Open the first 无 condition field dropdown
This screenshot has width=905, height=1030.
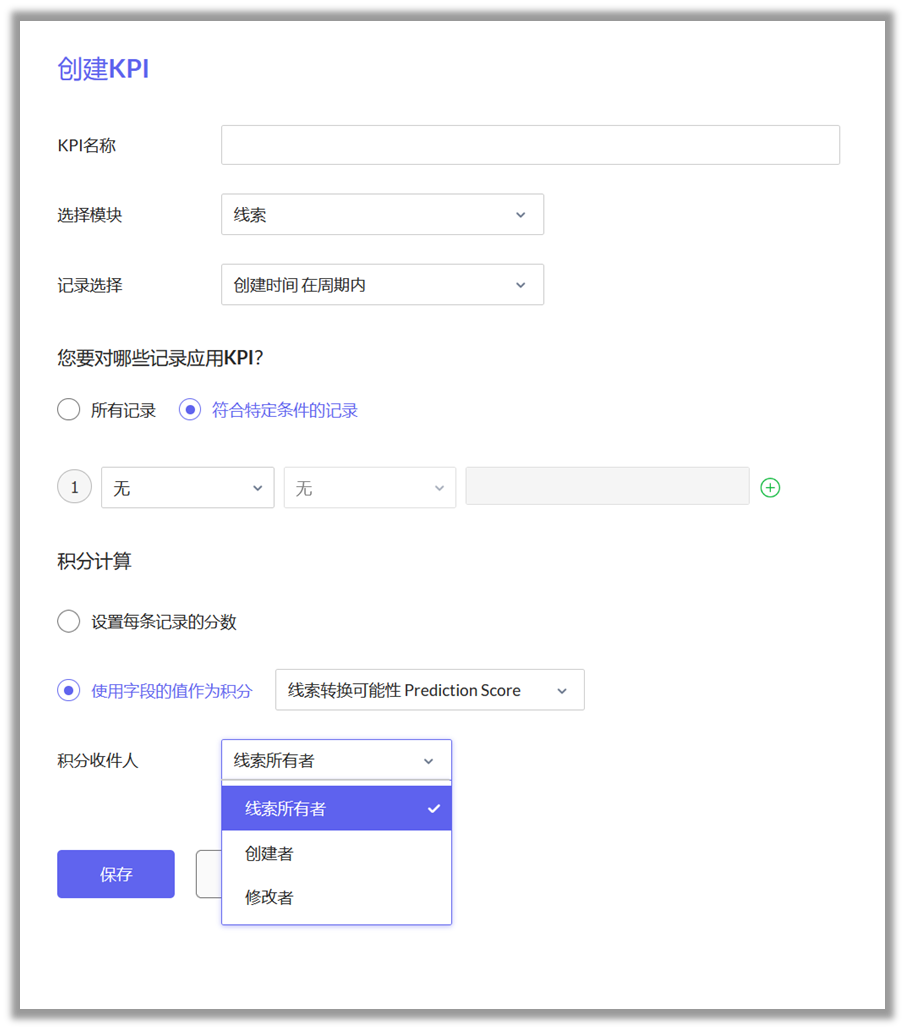click(187, 488)
